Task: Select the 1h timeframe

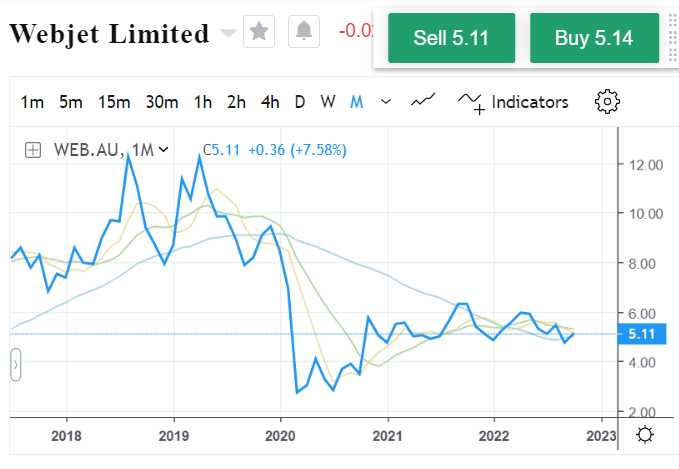Action: (203, 103)
